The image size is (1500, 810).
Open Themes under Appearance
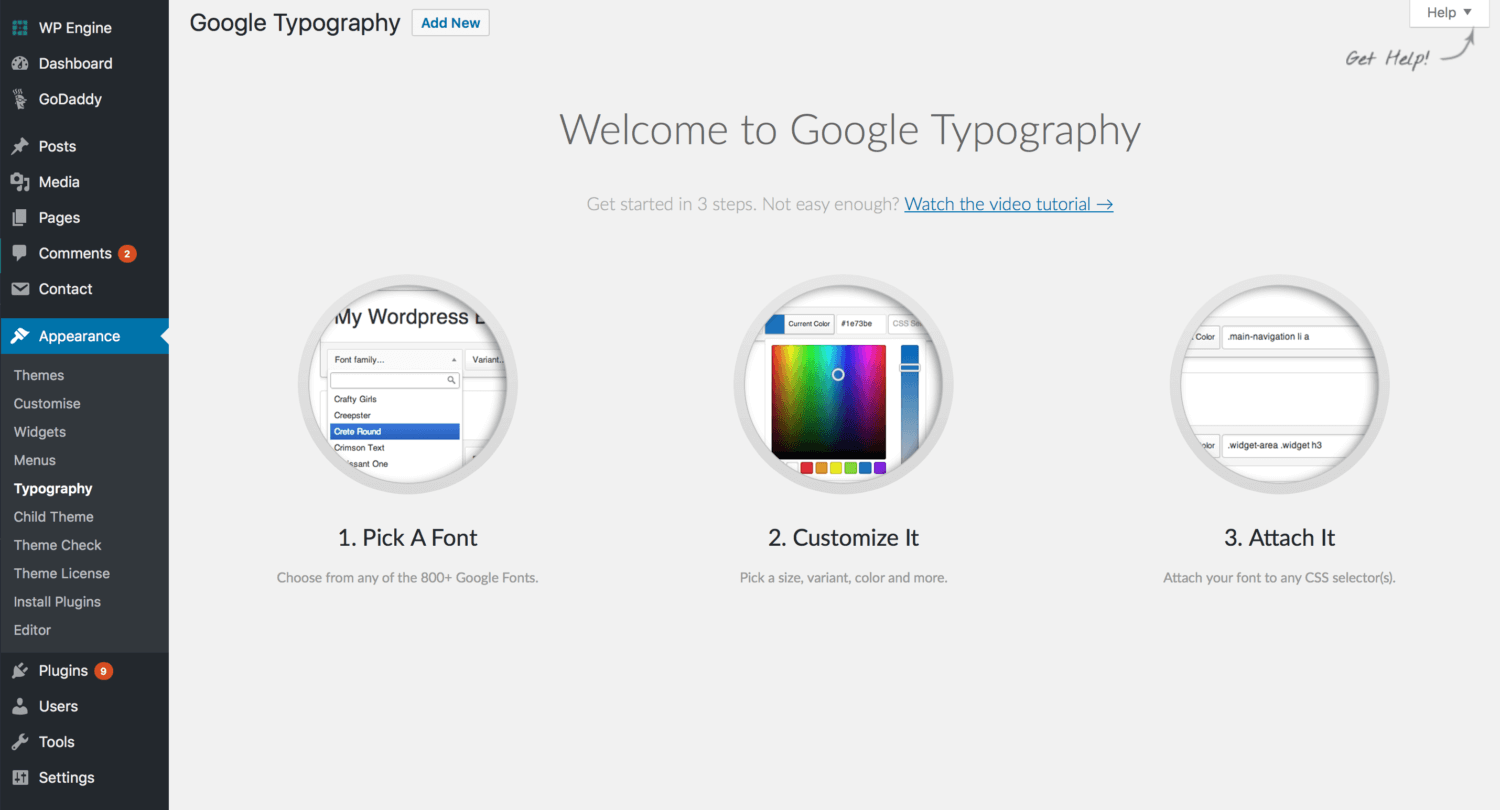coord(39,375)
